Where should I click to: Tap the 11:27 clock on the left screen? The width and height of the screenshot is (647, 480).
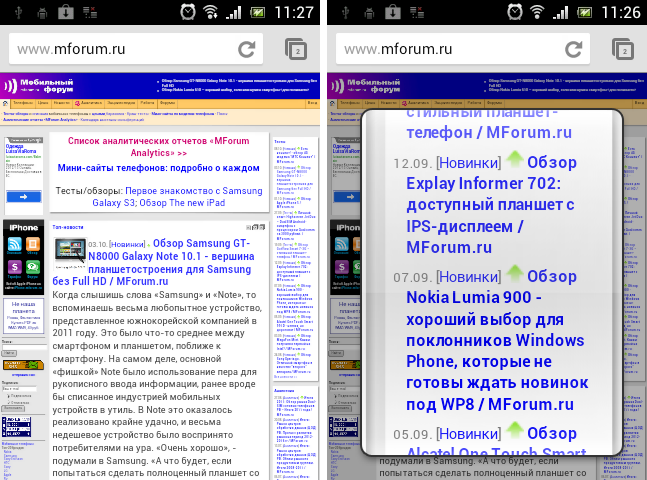point(294,12)
